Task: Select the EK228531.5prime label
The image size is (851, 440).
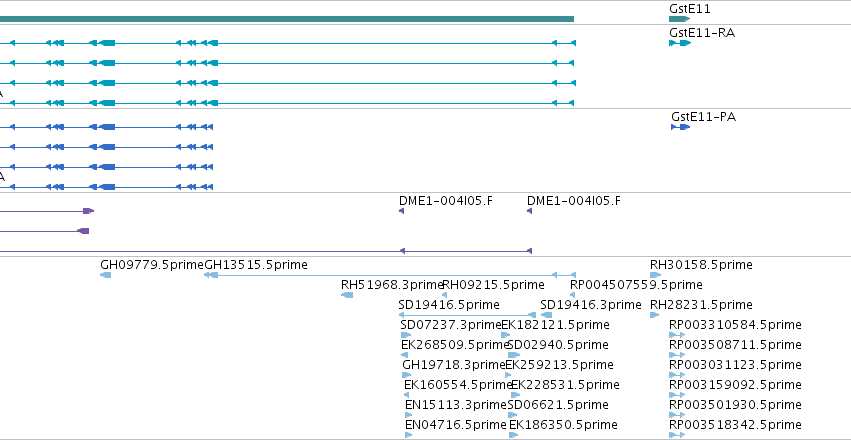Action: [x=565, y=385]
